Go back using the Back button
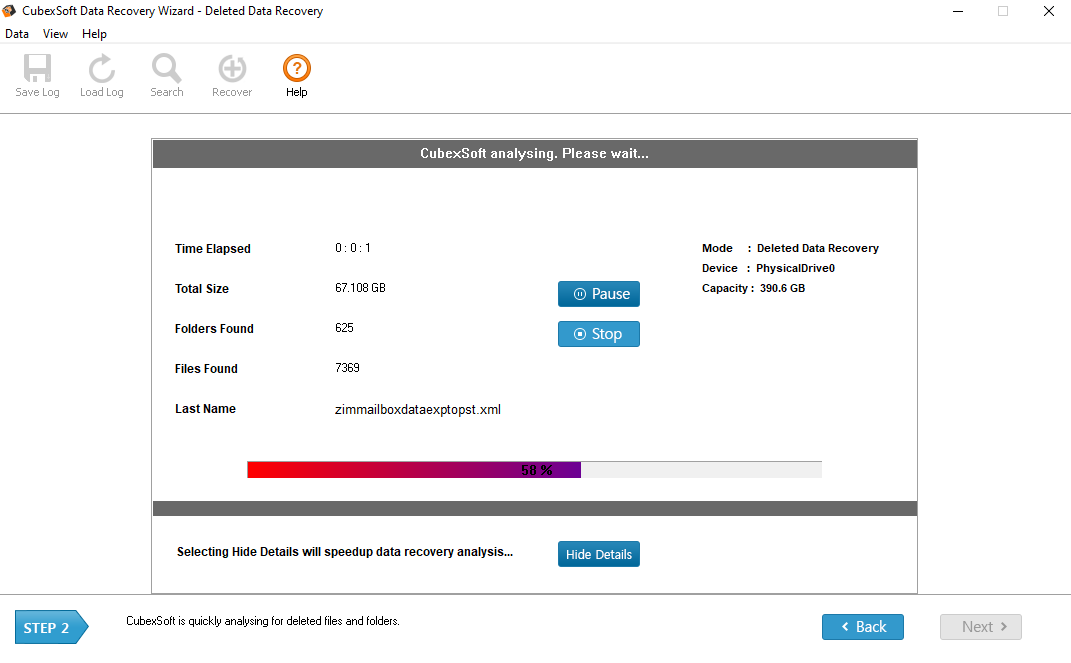Screen dimensions: 1071x663 862,627
